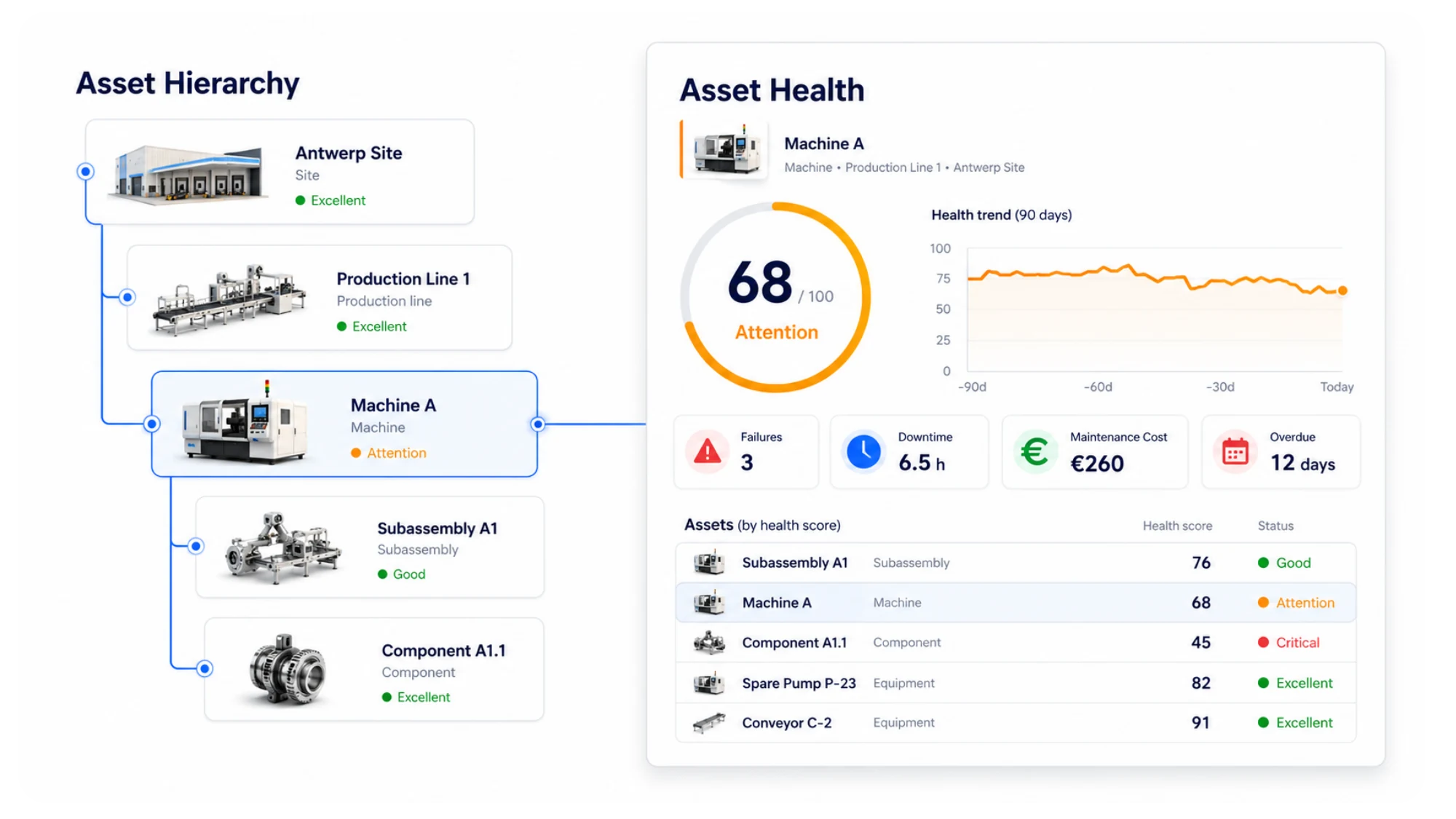Click the breadcrumb 'Machine • Production Line 1 • Antwerp Site'
This screenshot has width=1456, height=819.
point(904,167)
